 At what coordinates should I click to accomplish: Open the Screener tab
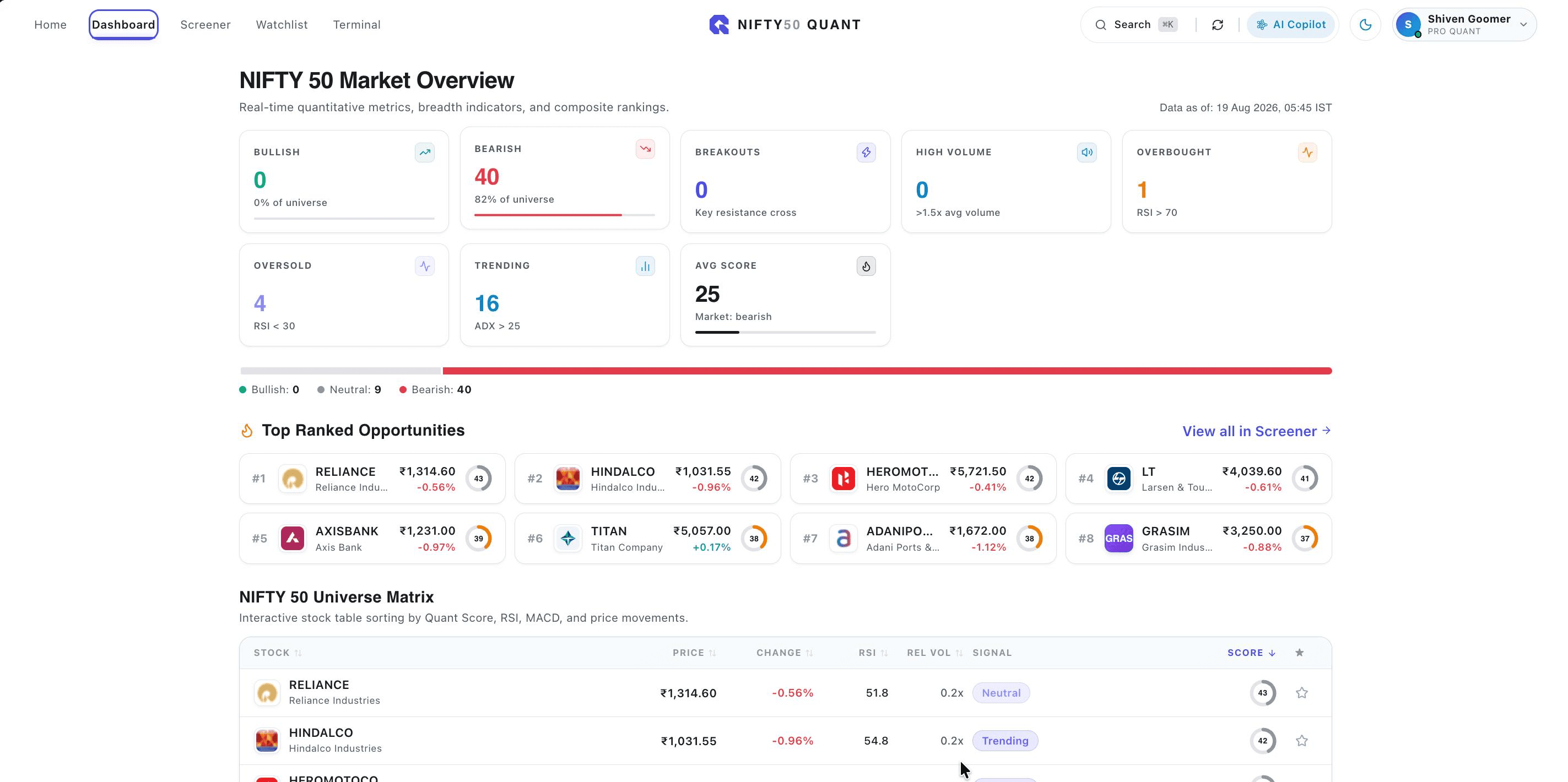(x=205, y=25)
